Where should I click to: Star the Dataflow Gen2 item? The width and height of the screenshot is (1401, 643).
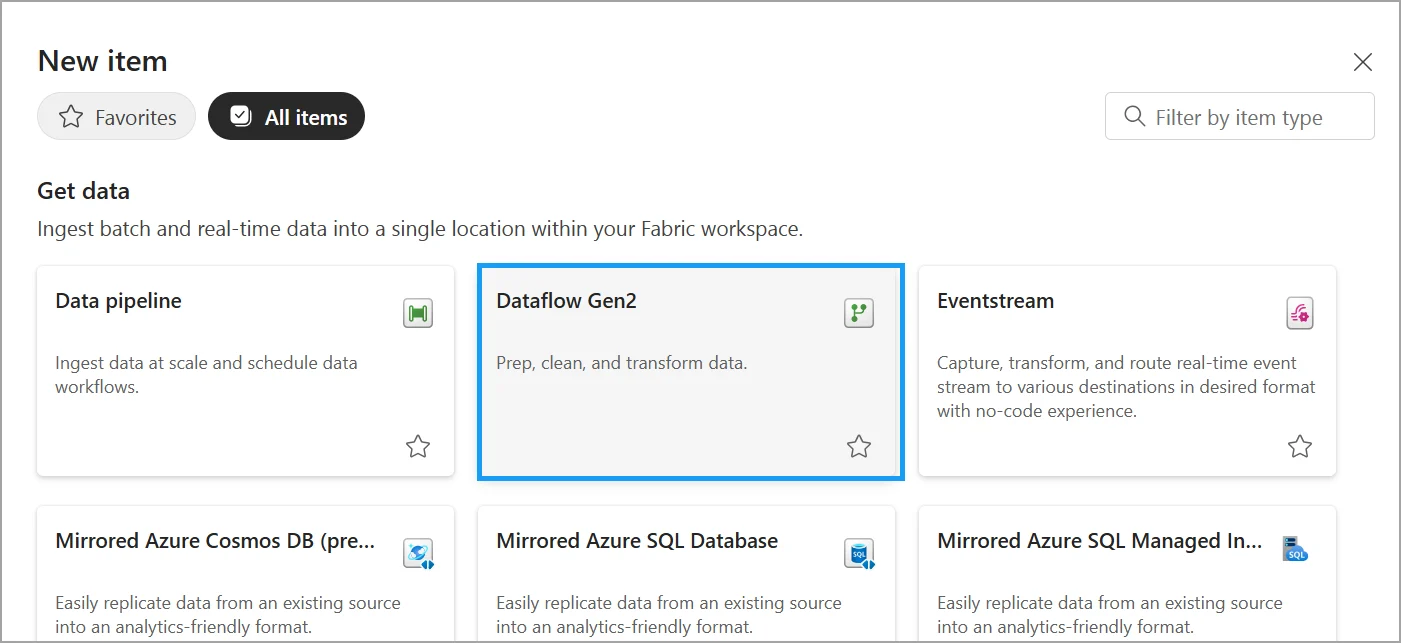(x=859, y=446)
